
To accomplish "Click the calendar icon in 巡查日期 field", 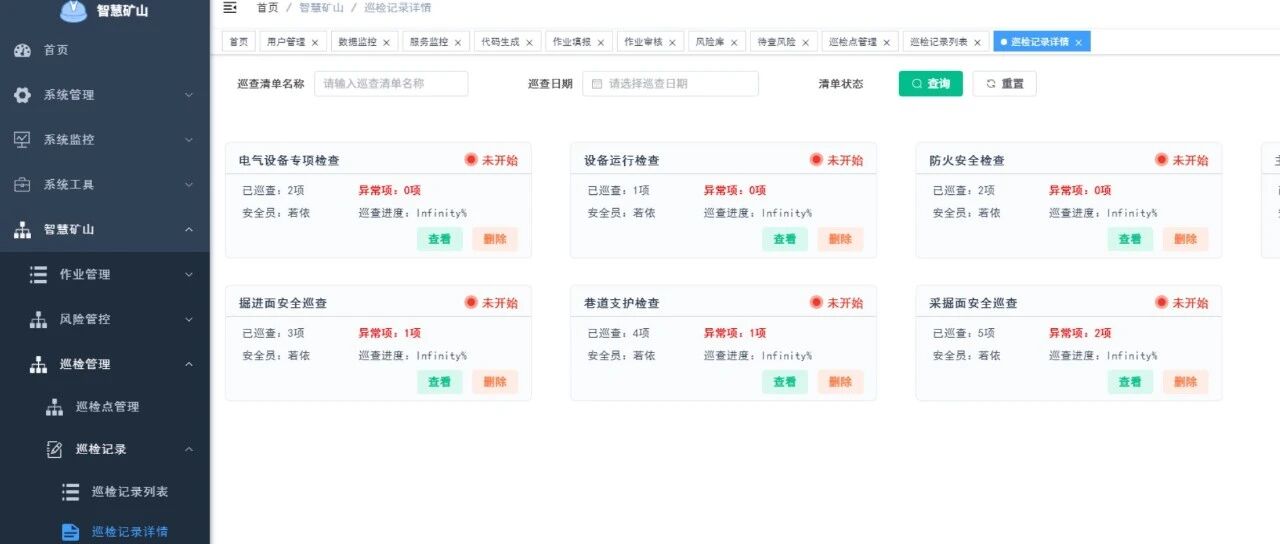I will click(597, 84).
